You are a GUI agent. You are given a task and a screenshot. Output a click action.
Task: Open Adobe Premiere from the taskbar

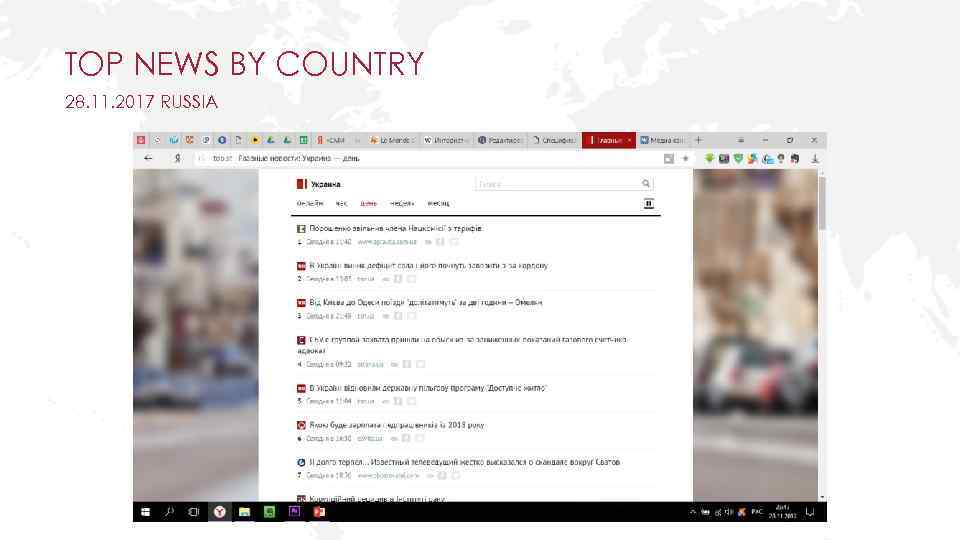pos(294,512)
